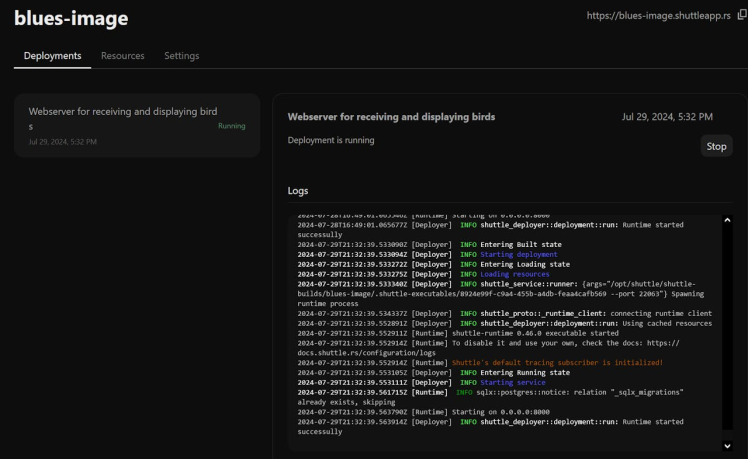Viewport: 748px width, 459px height.
Task: Click the green Running status badge
Action: click(231, 126)
